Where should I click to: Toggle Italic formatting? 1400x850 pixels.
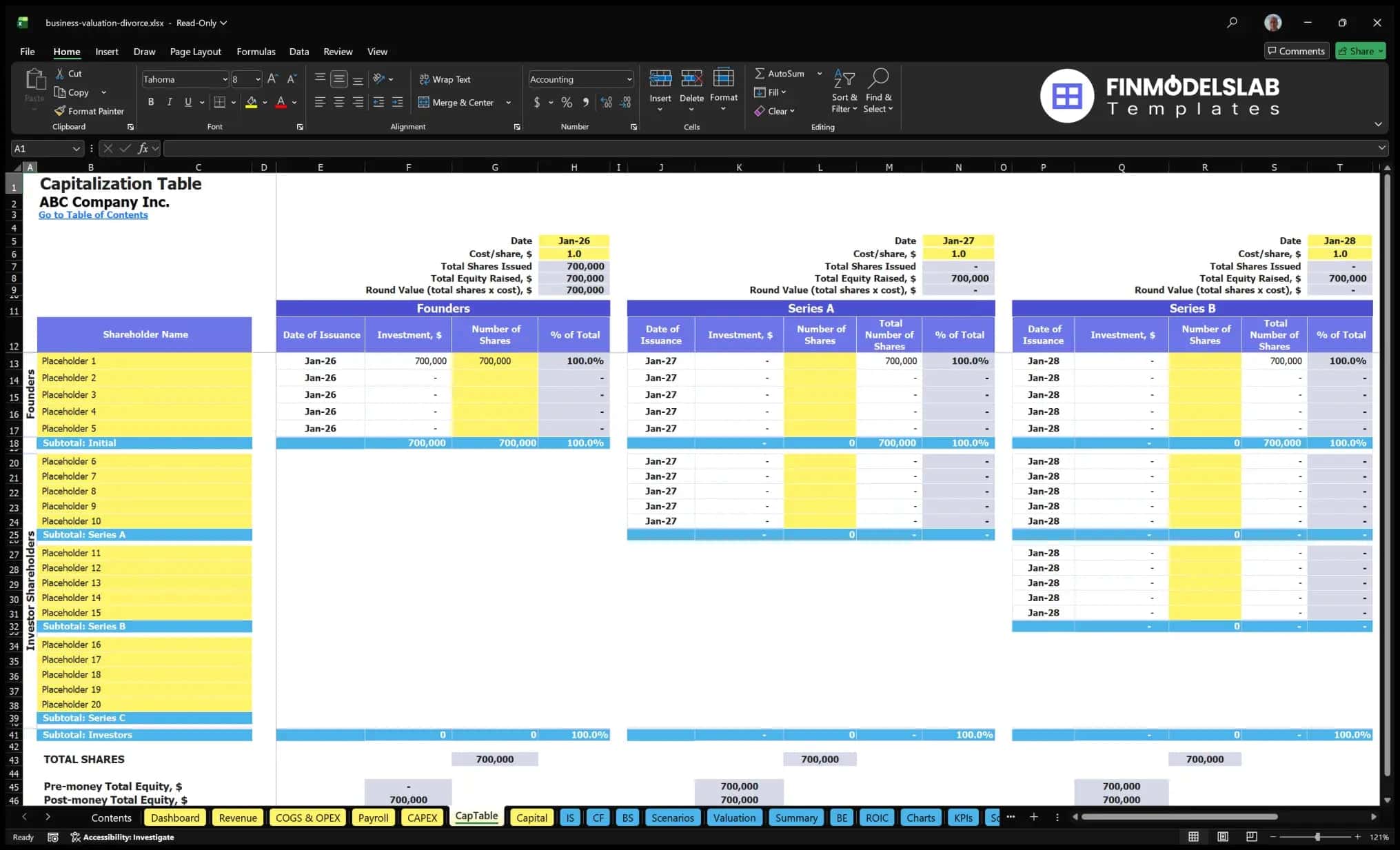(170, 102)
